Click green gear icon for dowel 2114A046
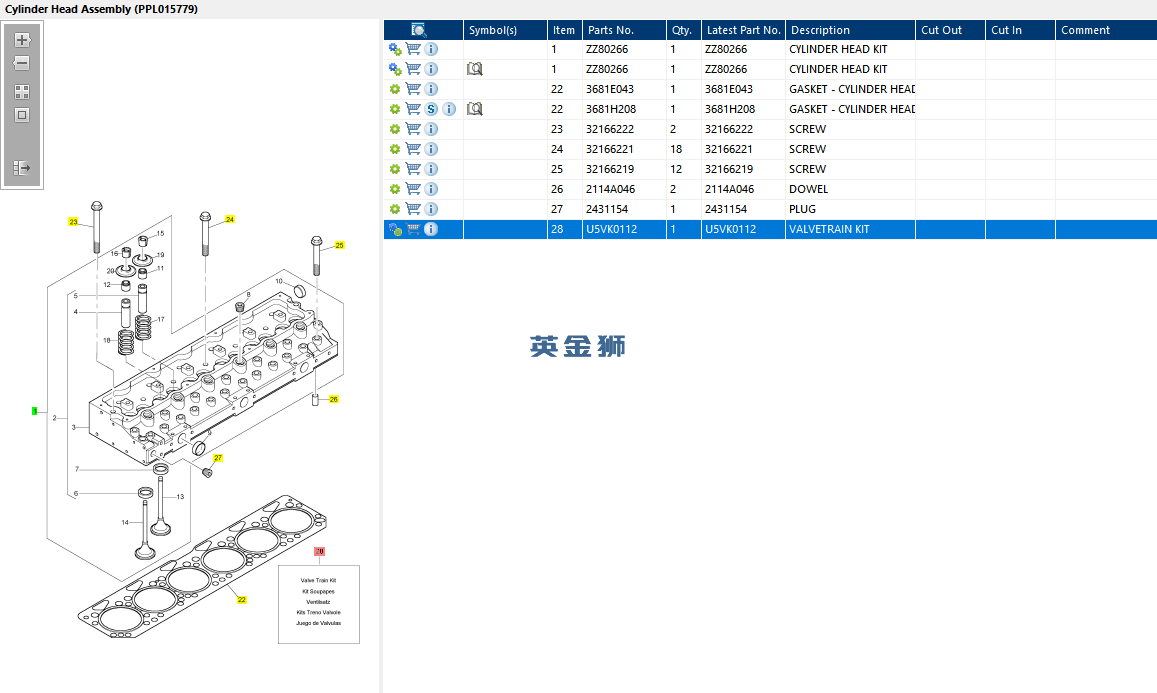This screenshot has width=1157, height=693. click(395, 189)
